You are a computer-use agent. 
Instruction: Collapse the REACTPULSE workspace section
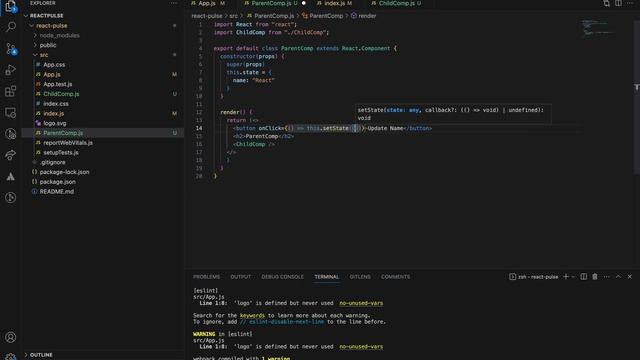(26, 16)
